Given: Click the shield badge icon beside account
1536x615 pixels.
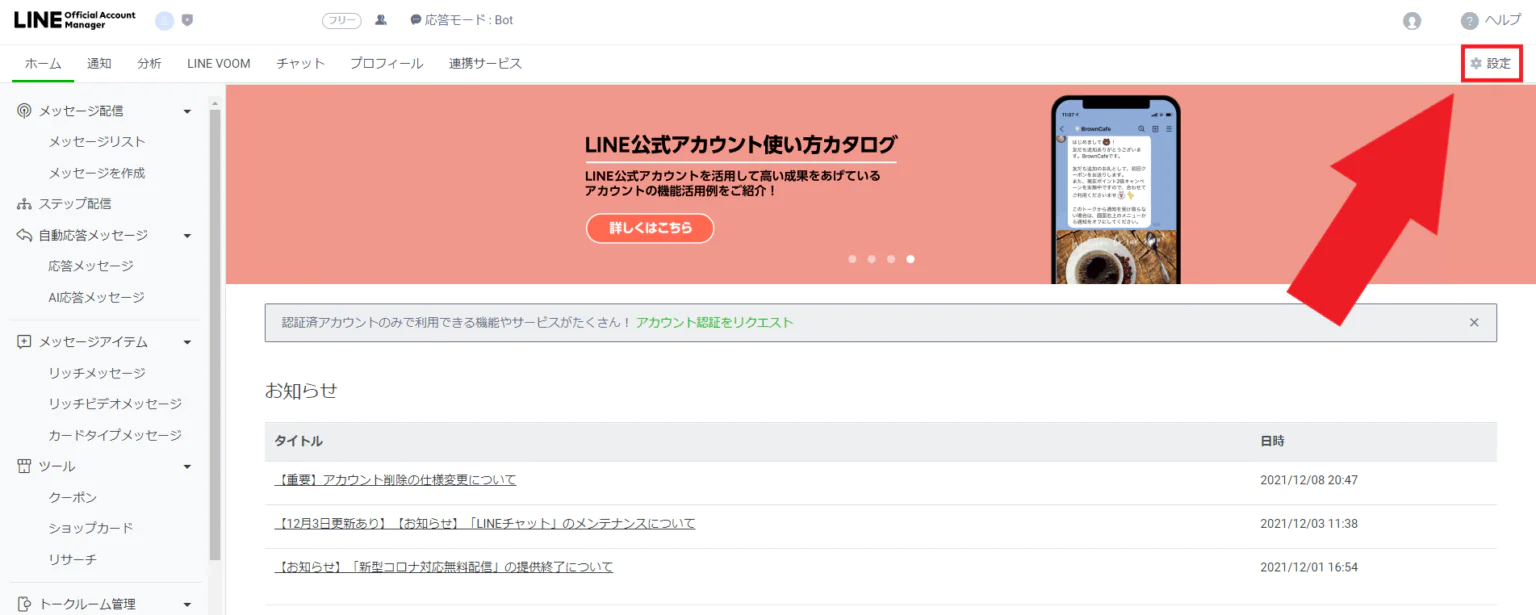Looking at the screenshot, I should 187,20.
